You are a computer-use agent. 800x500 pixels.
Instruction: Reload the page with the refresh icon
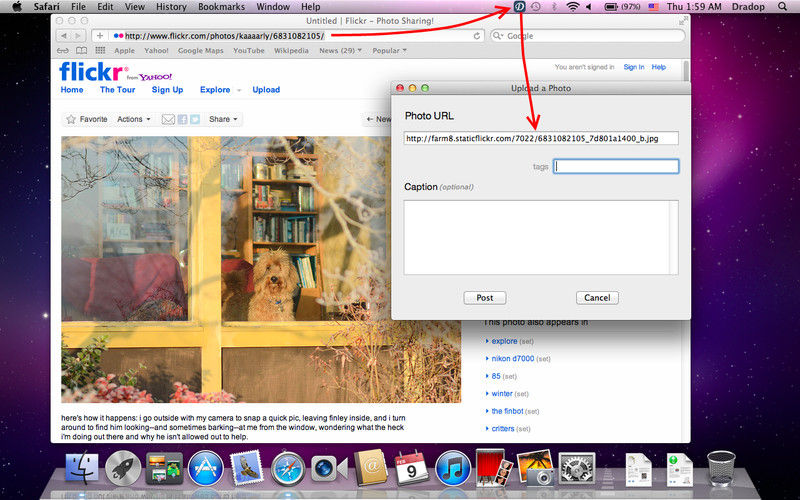477,36
